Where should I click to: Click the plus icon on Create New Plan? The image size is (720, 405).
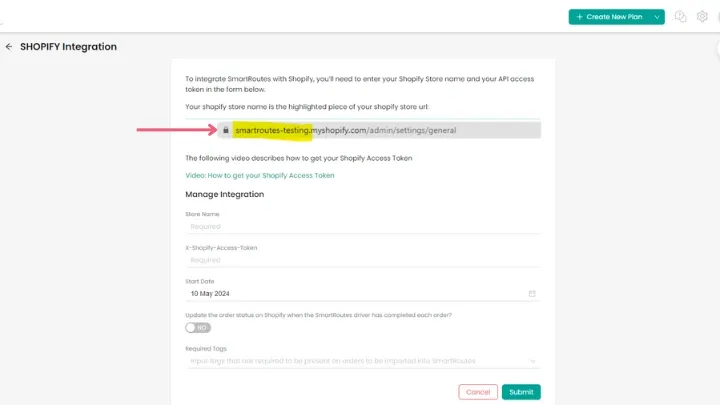tap(580, 17)
